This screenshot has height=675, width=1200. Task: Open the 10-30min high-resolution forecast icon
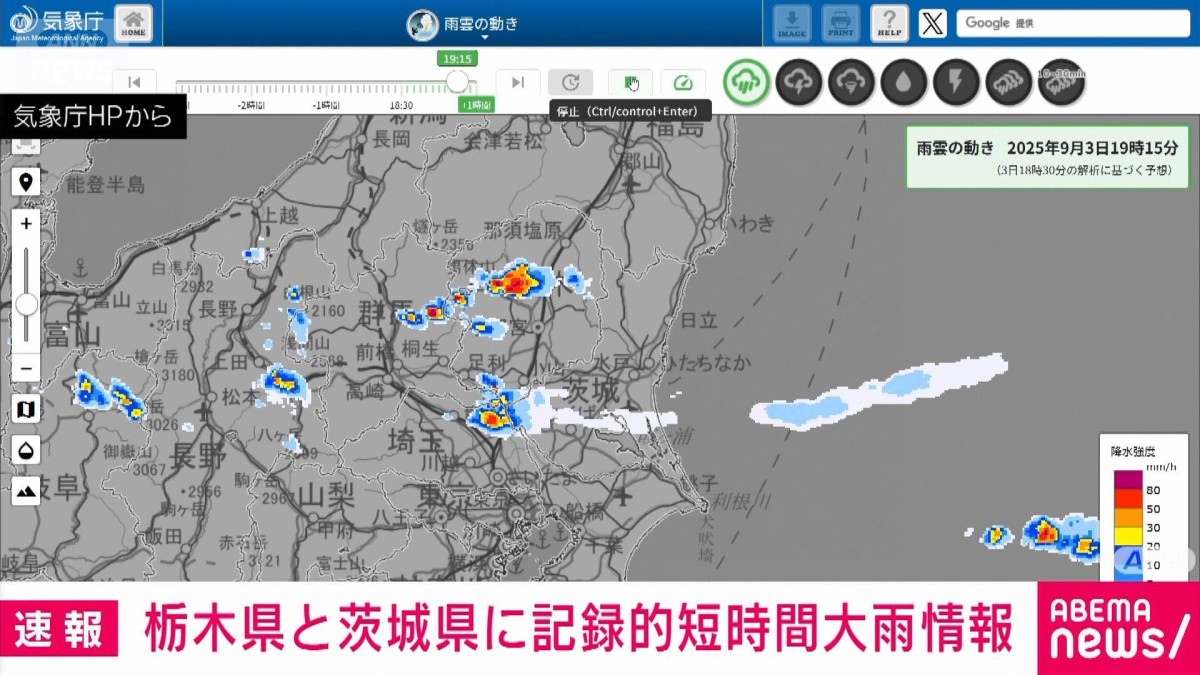(1058, 82)
